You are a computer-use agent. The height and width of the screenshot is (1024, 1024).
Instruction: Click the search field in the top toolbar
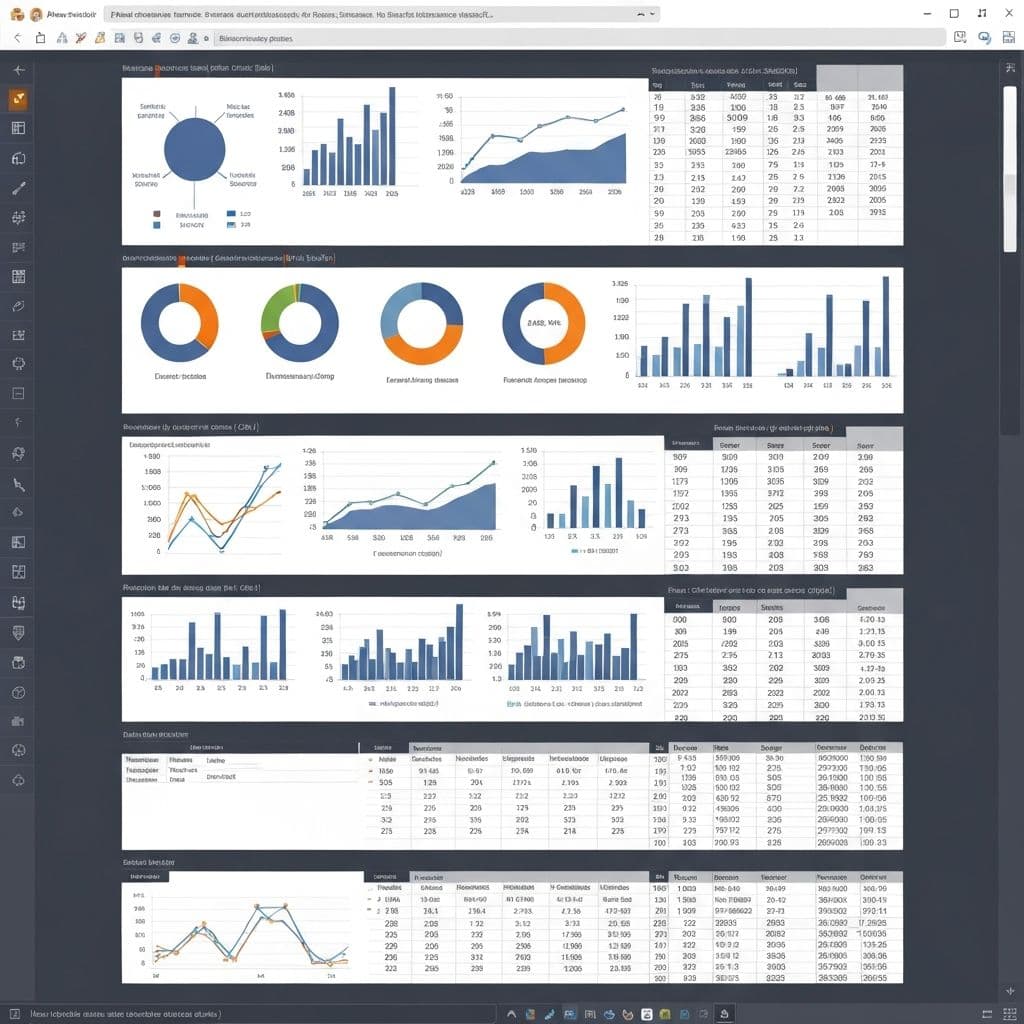coord(578,37)
